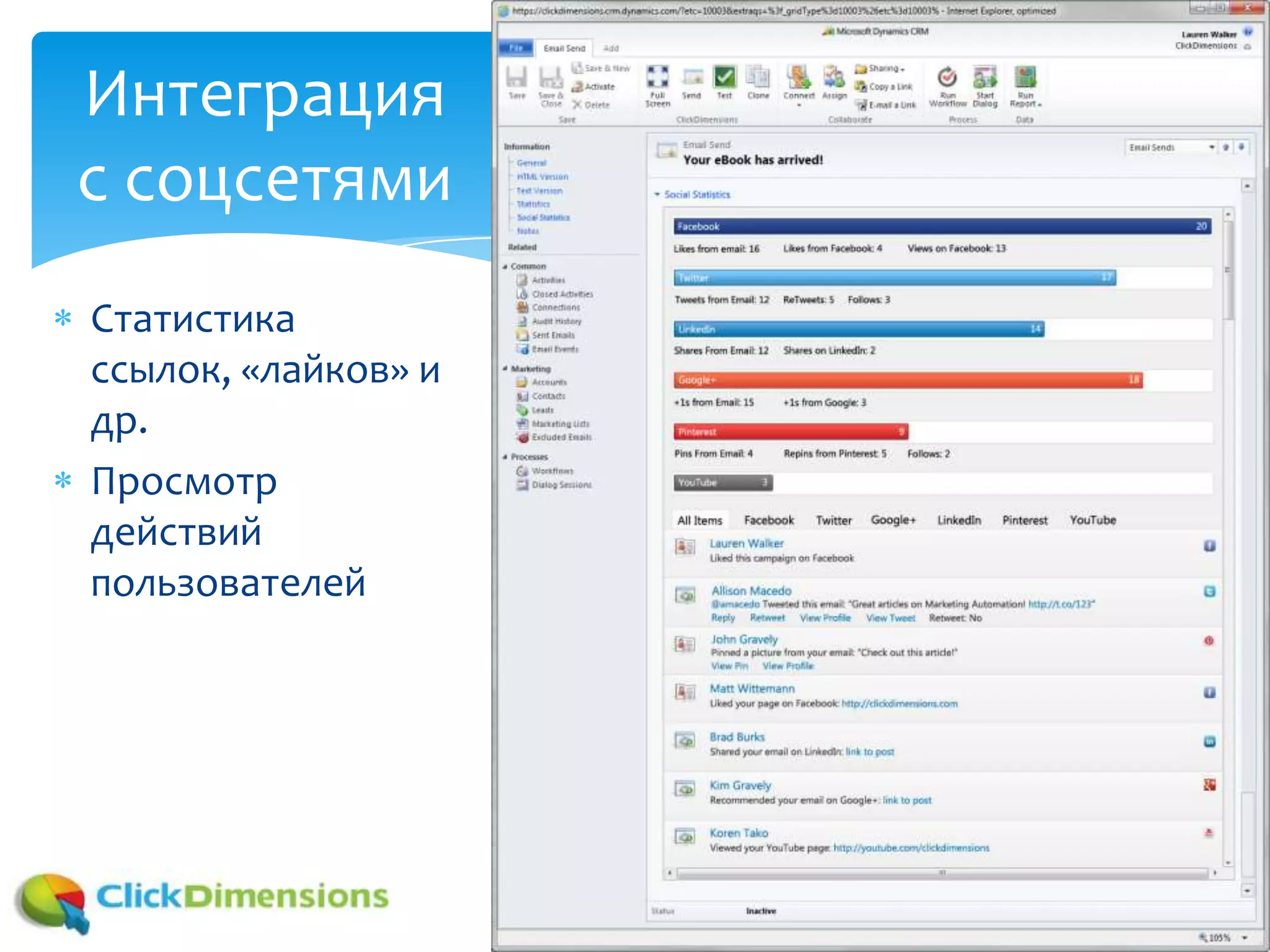Click the contact icon beside Matt Wittemann
Viewport: 1270px width, 952px height.
point(685,692)
